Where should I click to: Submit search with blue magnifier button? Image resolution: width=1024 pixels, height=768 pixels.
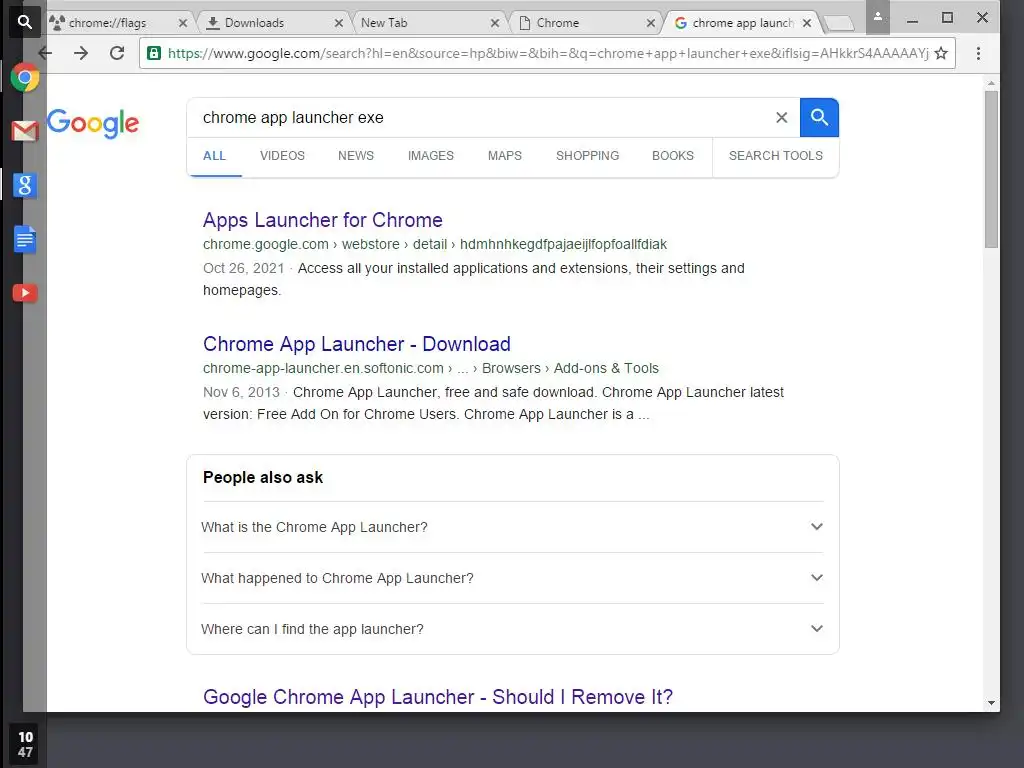[x=819, y=118]
